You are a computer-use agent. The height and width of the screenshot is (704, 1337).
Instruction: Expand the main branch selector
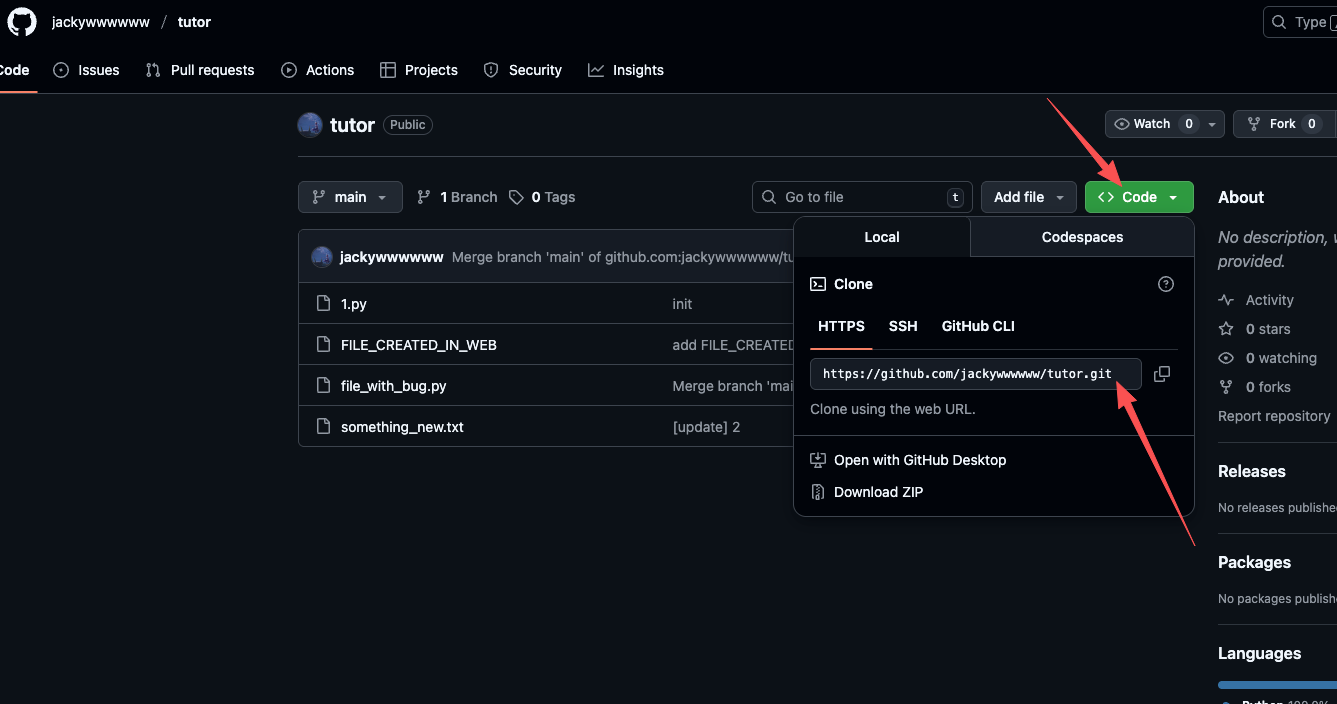pyautogui.click(x=350, y=197)
